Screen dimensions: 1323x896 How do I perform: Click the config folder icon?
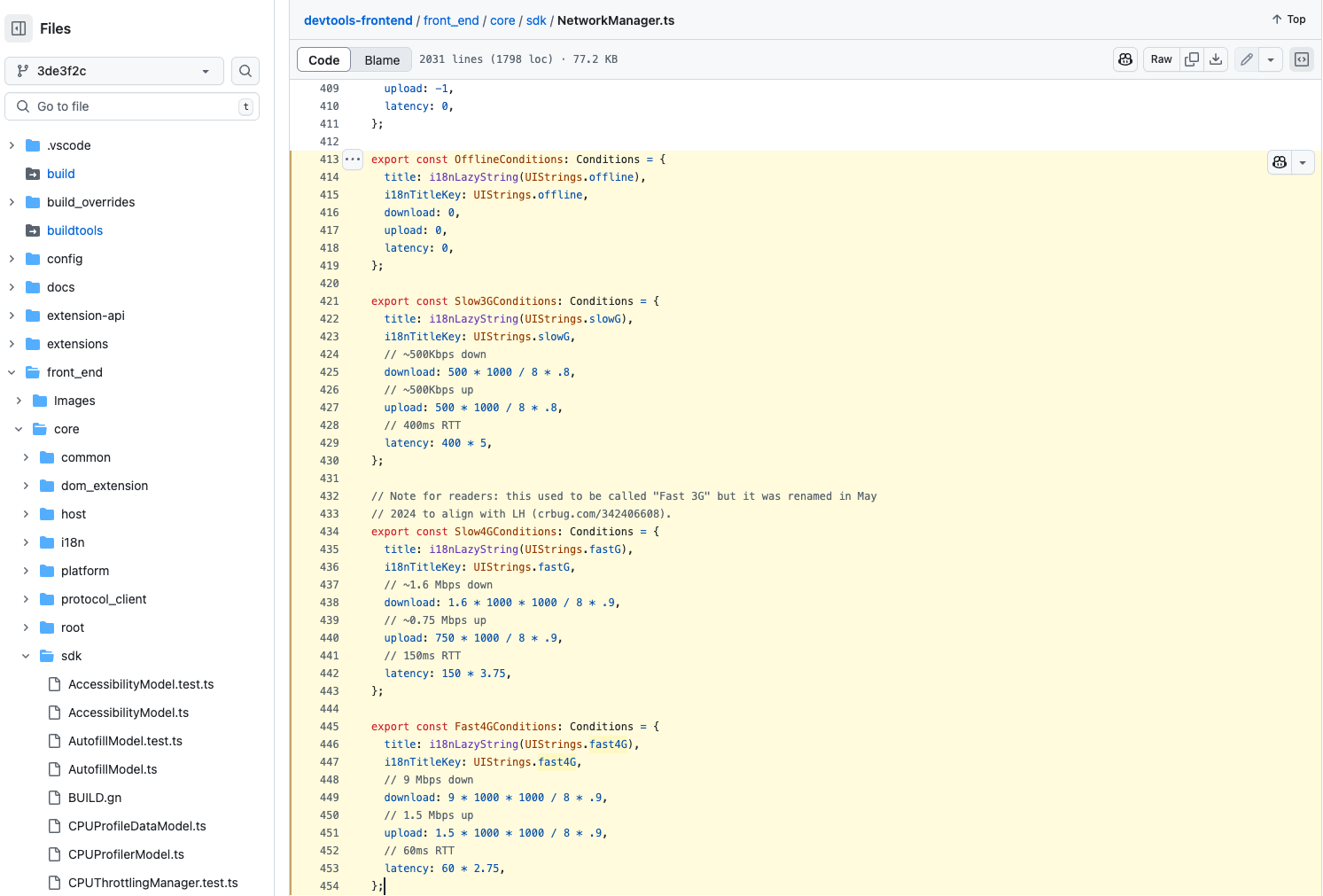pyautogui.click(x=33, y=259)
